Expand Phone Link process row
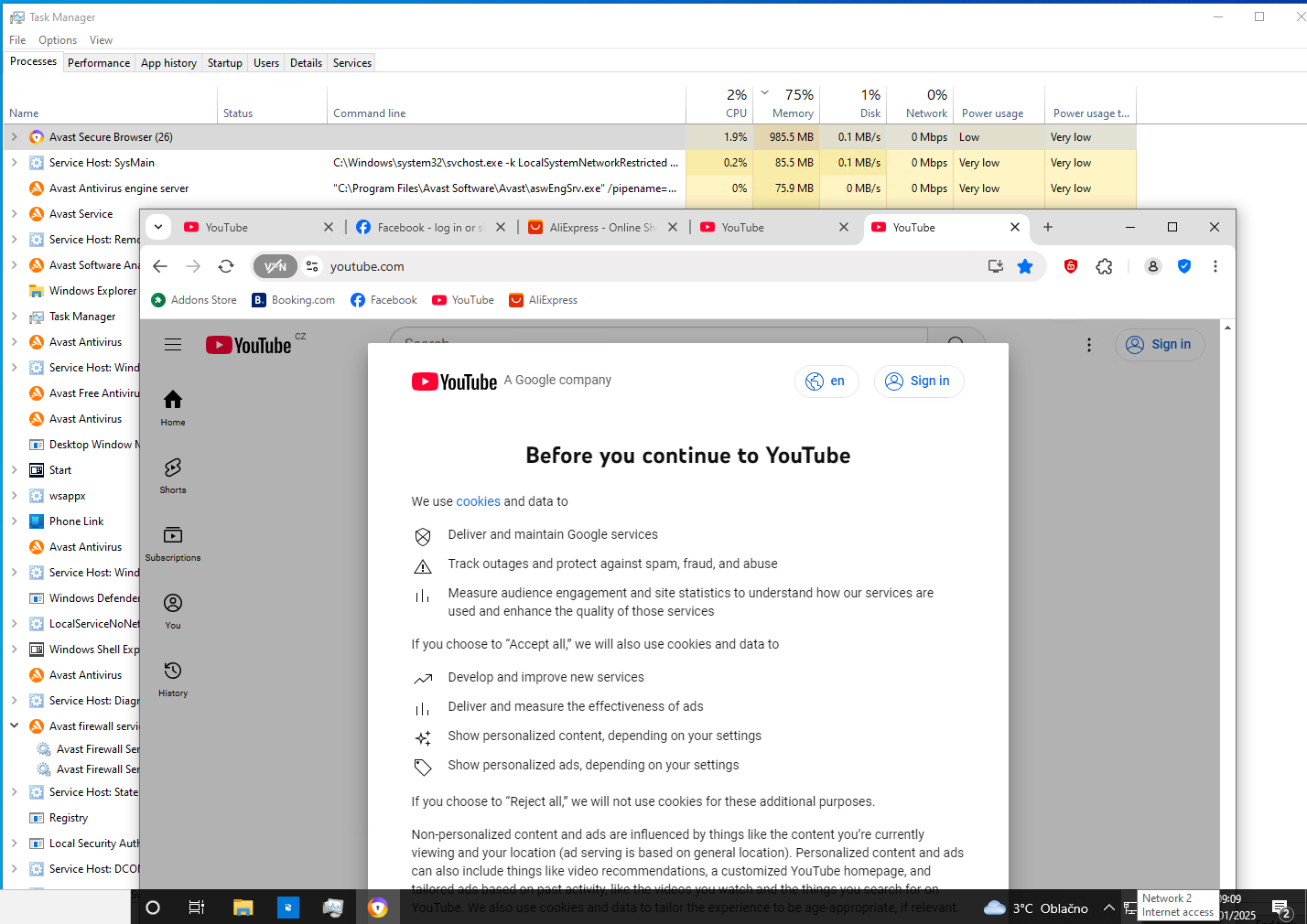 pyautogui.click(x=14, y=521)
